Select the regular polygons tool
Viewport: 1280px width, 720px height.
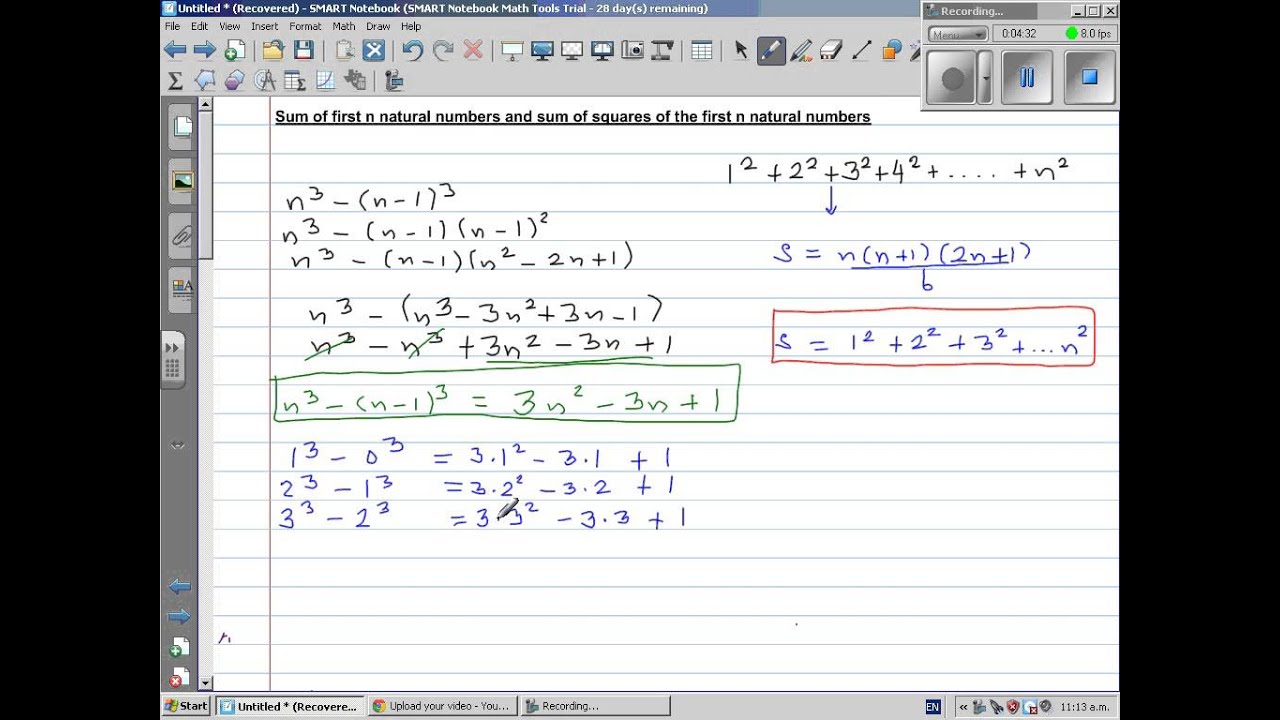(x=235, y=80)
